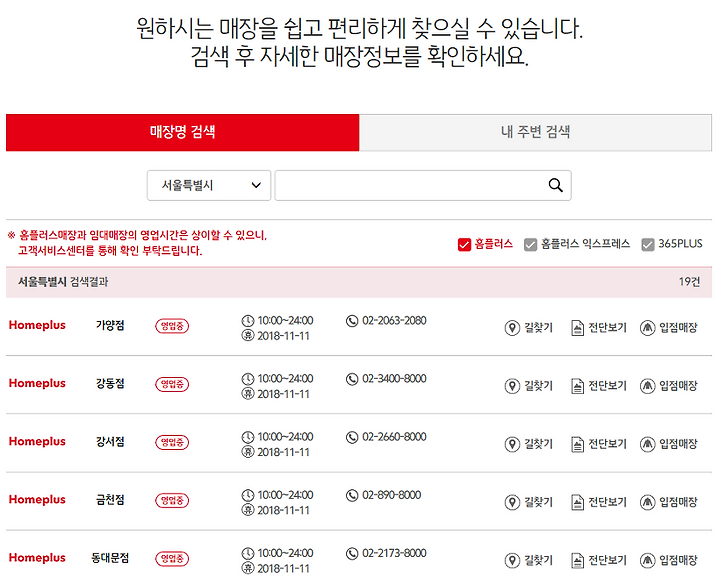
Task: Toggle the 홈플러스 익스프레스 checkbox
Action: (530, 244)
